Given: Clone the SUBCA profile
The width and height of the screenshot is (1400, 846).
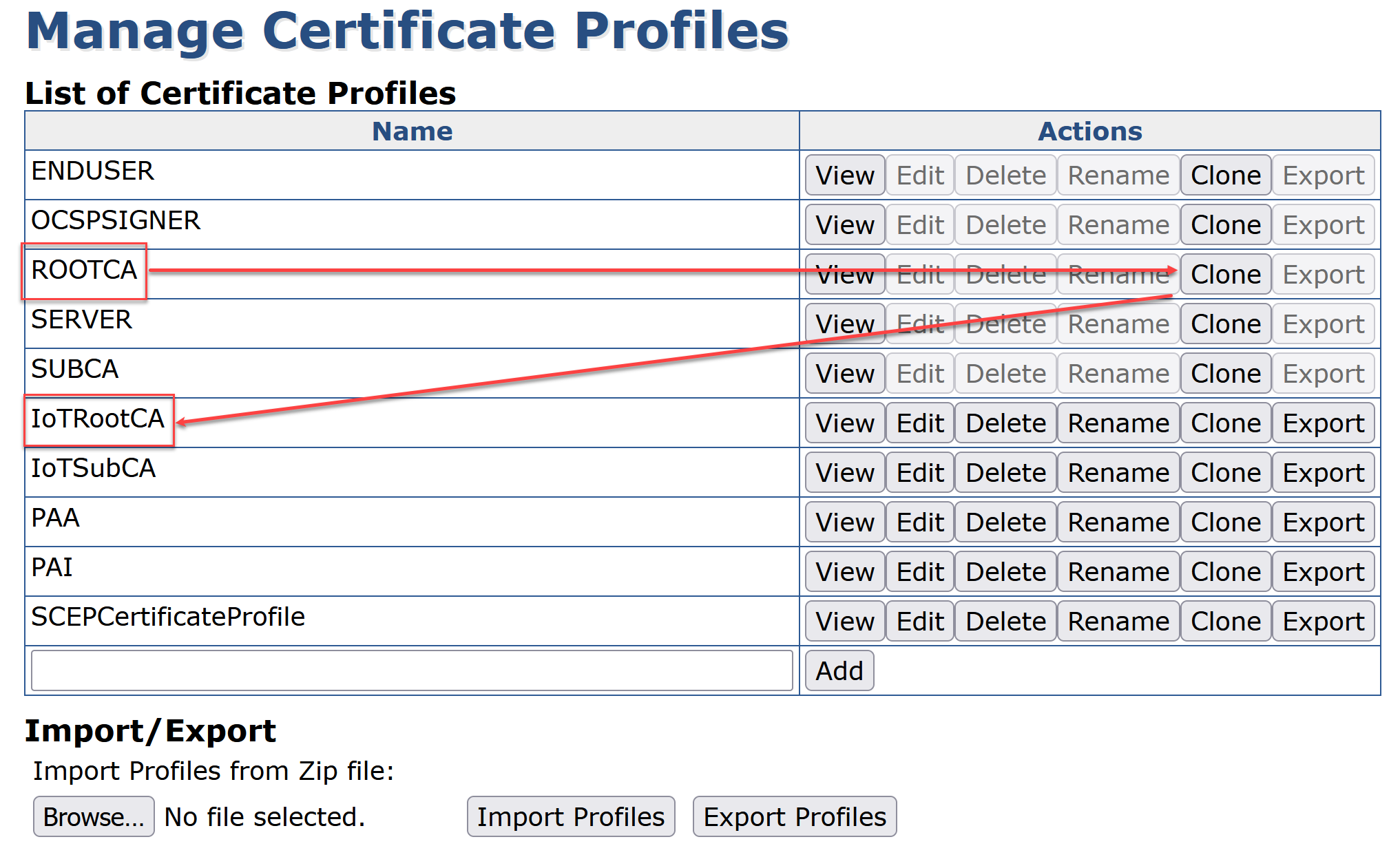Looking at the screenshot, I should coord(1225,374).
